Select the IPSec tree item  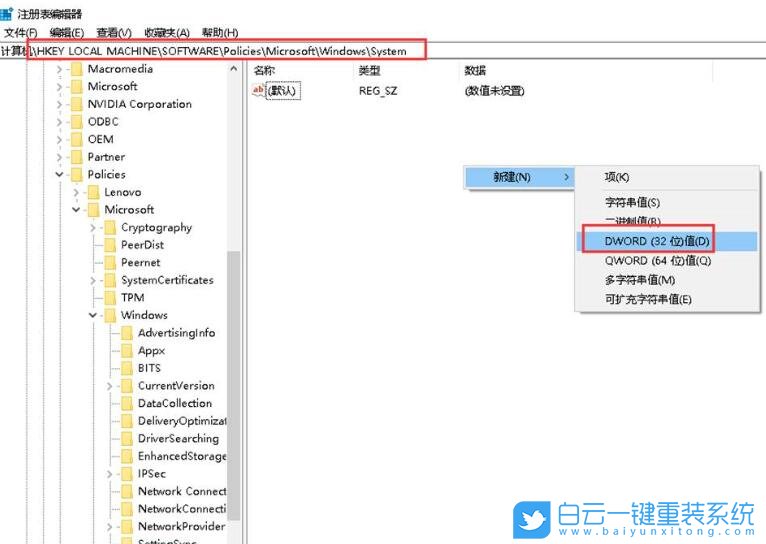(151, 474)
